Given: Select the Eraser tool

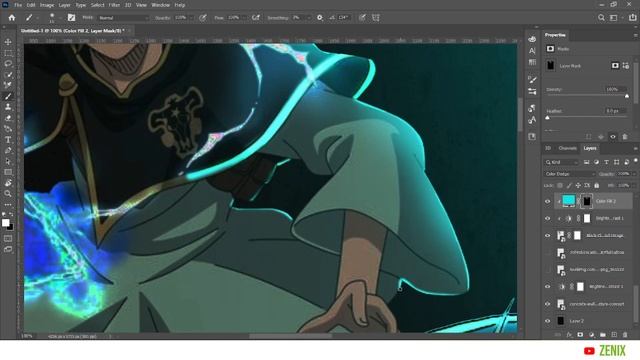Looking at the screenshot, I should point(8,118).
